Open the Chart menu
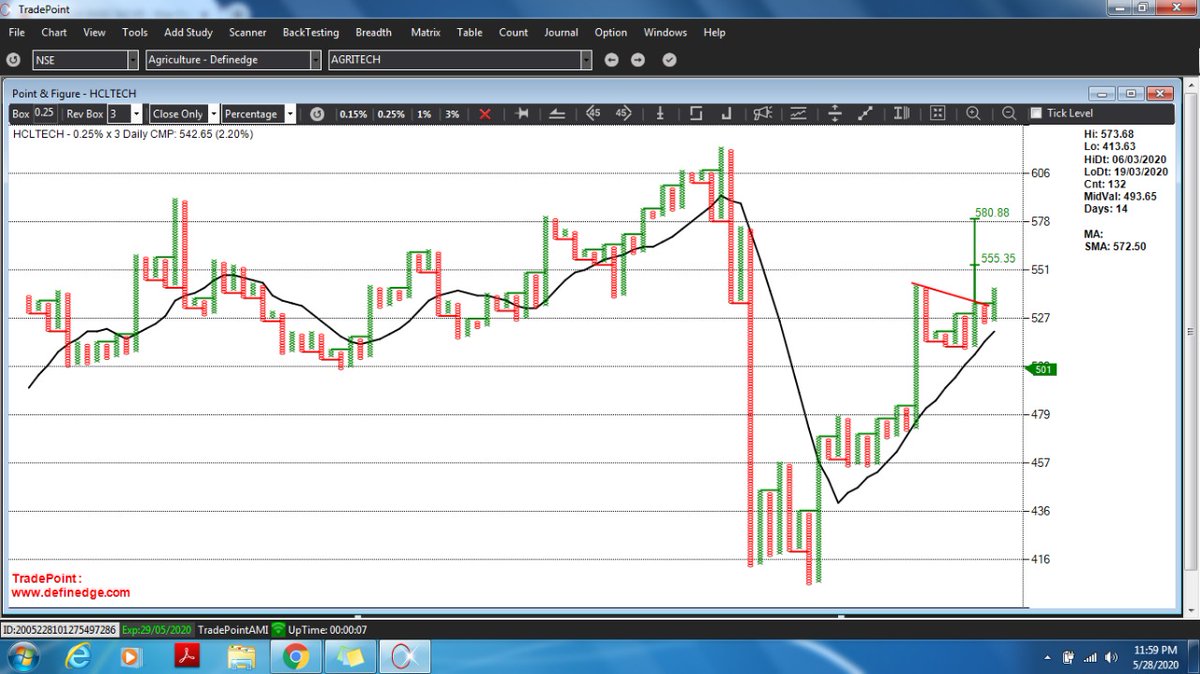This screenshot has width=1200, height=674. pyautogui.click(x=54, y=32)
